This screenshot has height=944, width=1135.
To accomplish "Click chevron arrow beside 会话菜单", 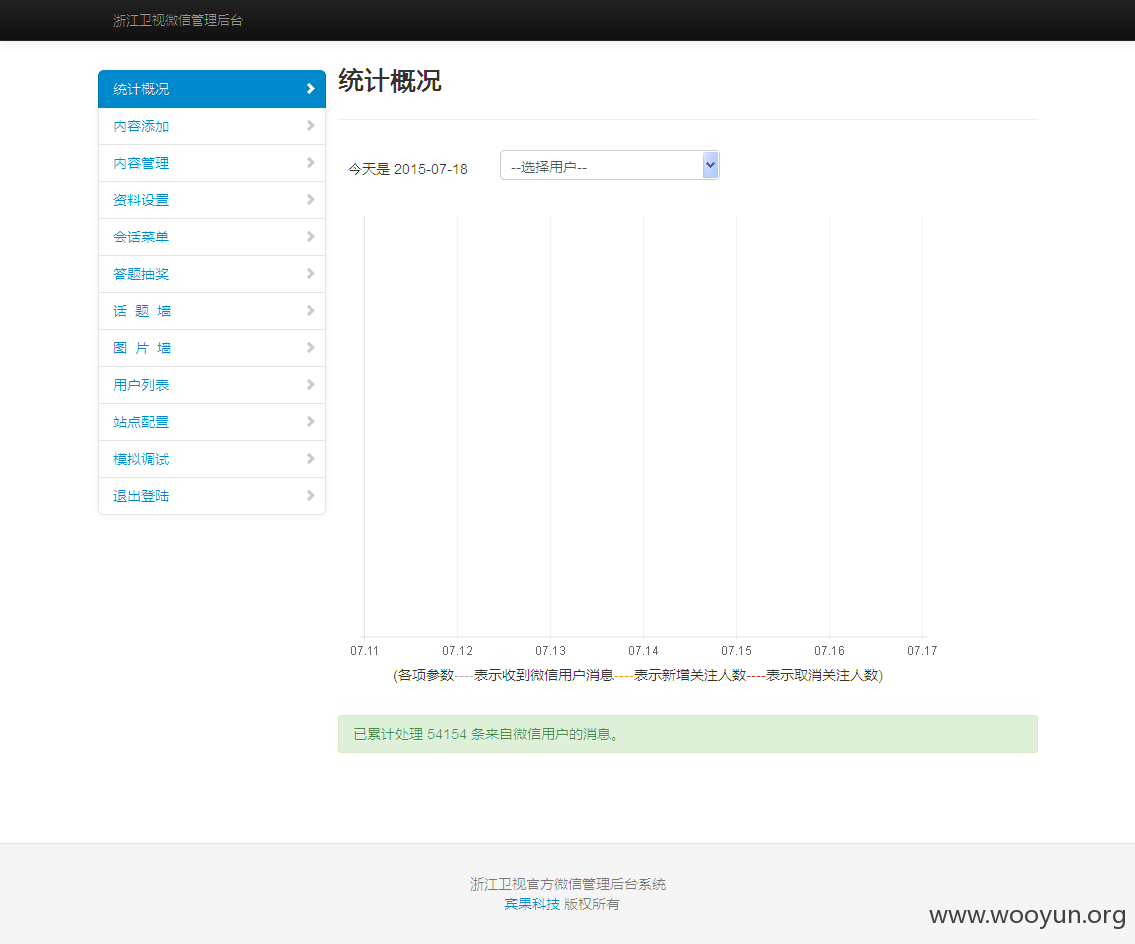I will pos(311,236).
